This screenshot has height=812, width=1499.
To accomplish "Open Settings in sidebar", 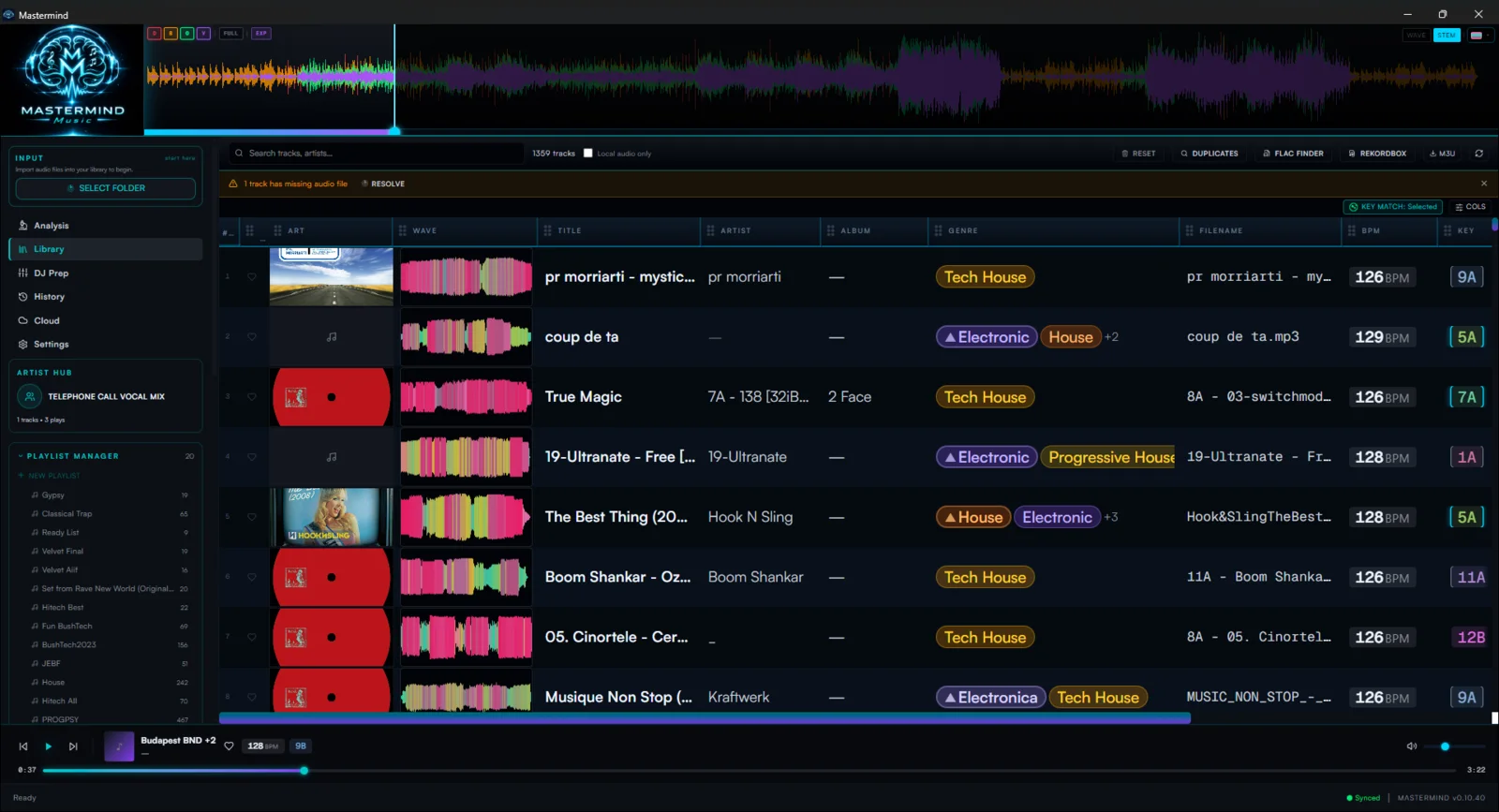I will (x=105, y=345).
